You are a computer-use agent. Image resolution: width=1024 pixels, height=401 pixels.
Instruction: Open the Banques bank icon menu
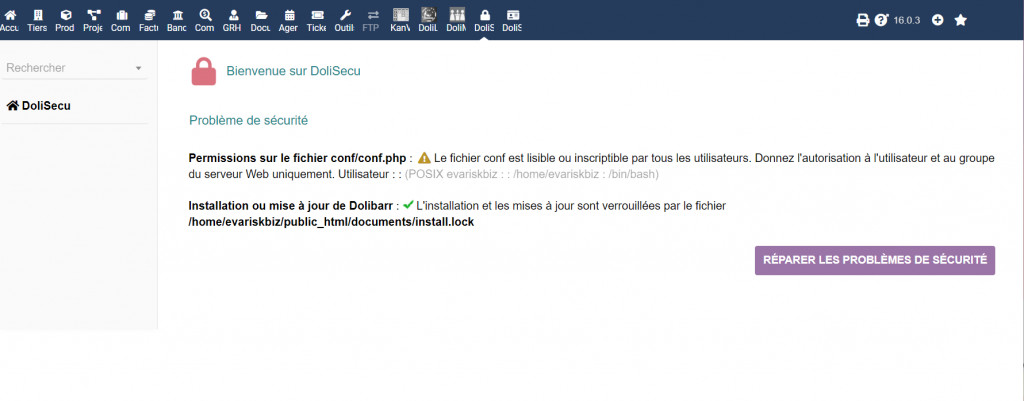177,20
